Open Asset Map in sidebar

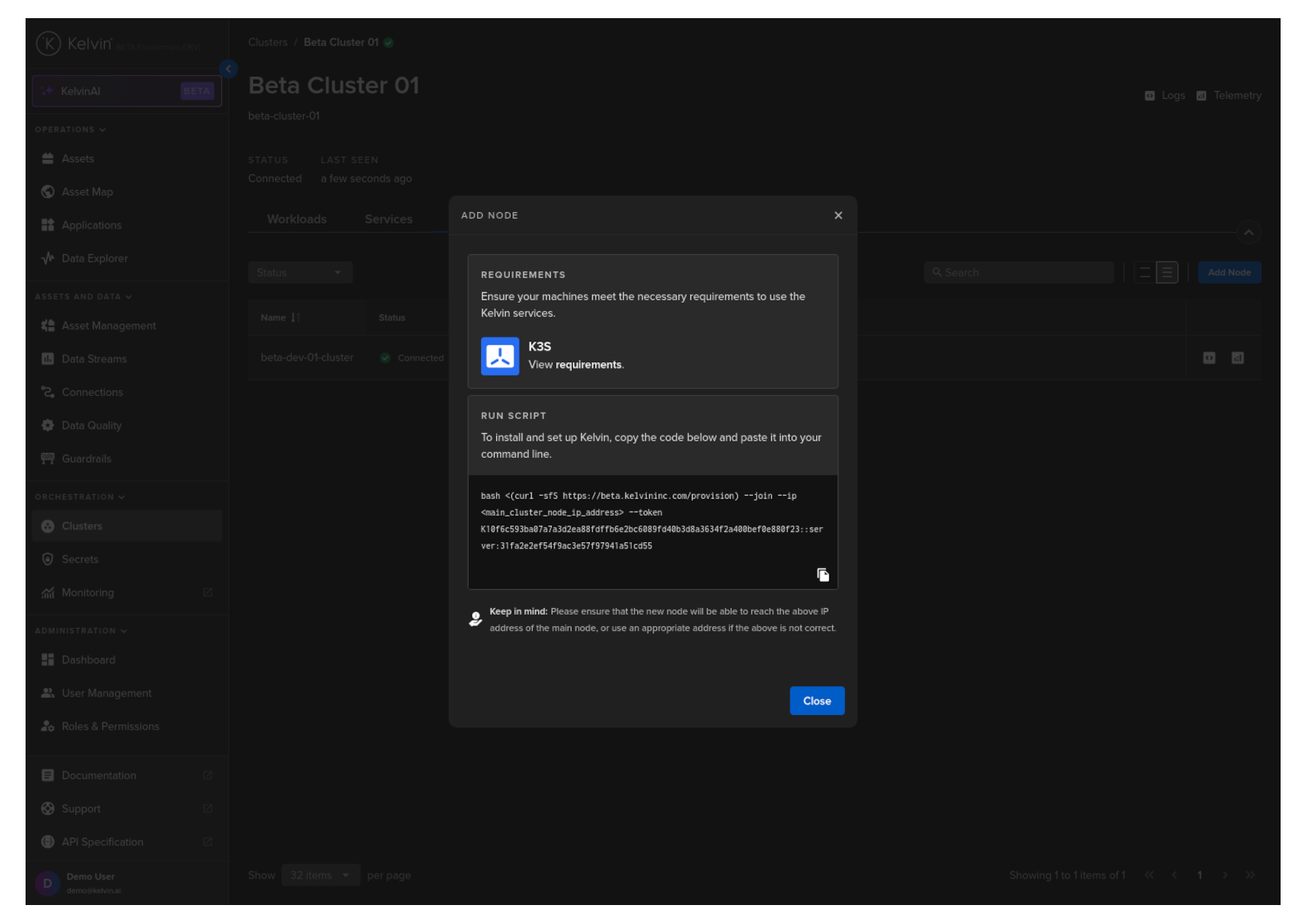click(x=87, y=192)
